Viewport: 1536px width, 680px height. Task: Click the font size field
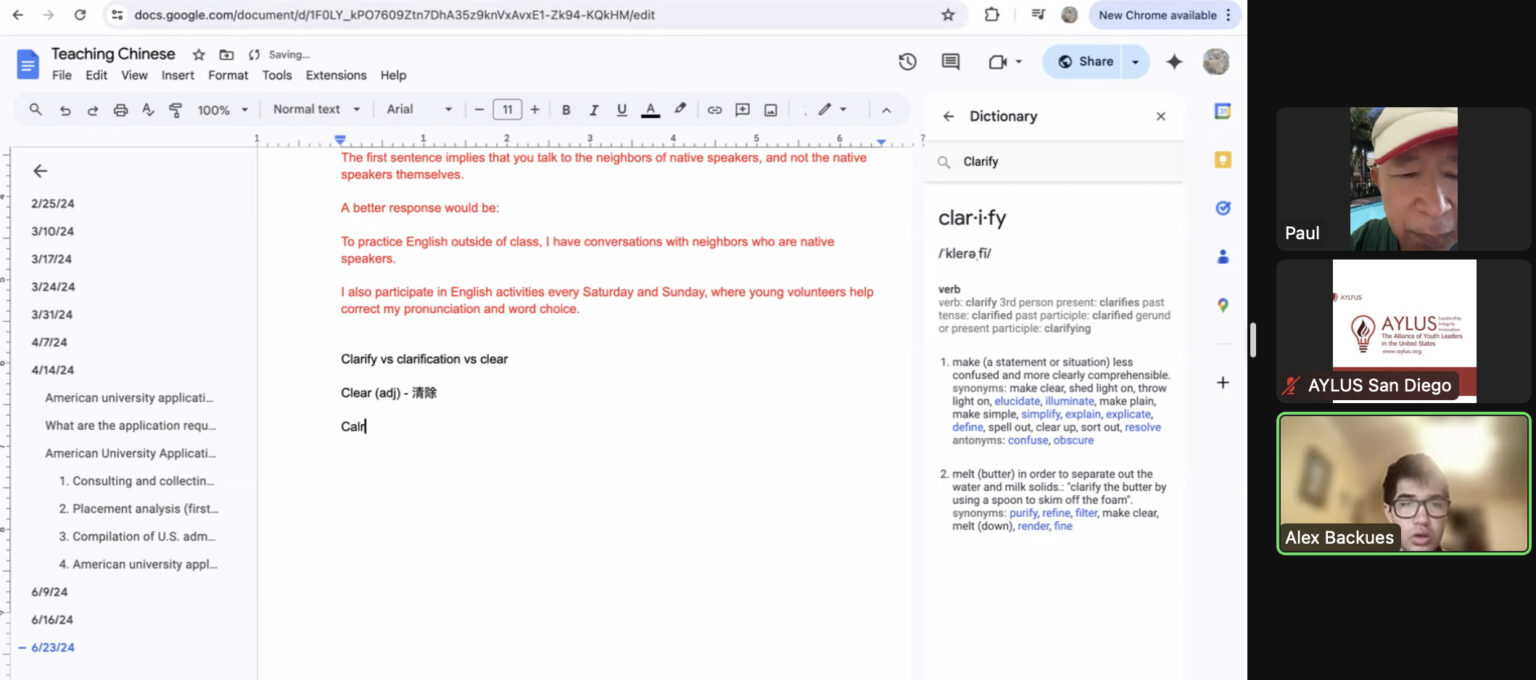[x=507, y=110]
